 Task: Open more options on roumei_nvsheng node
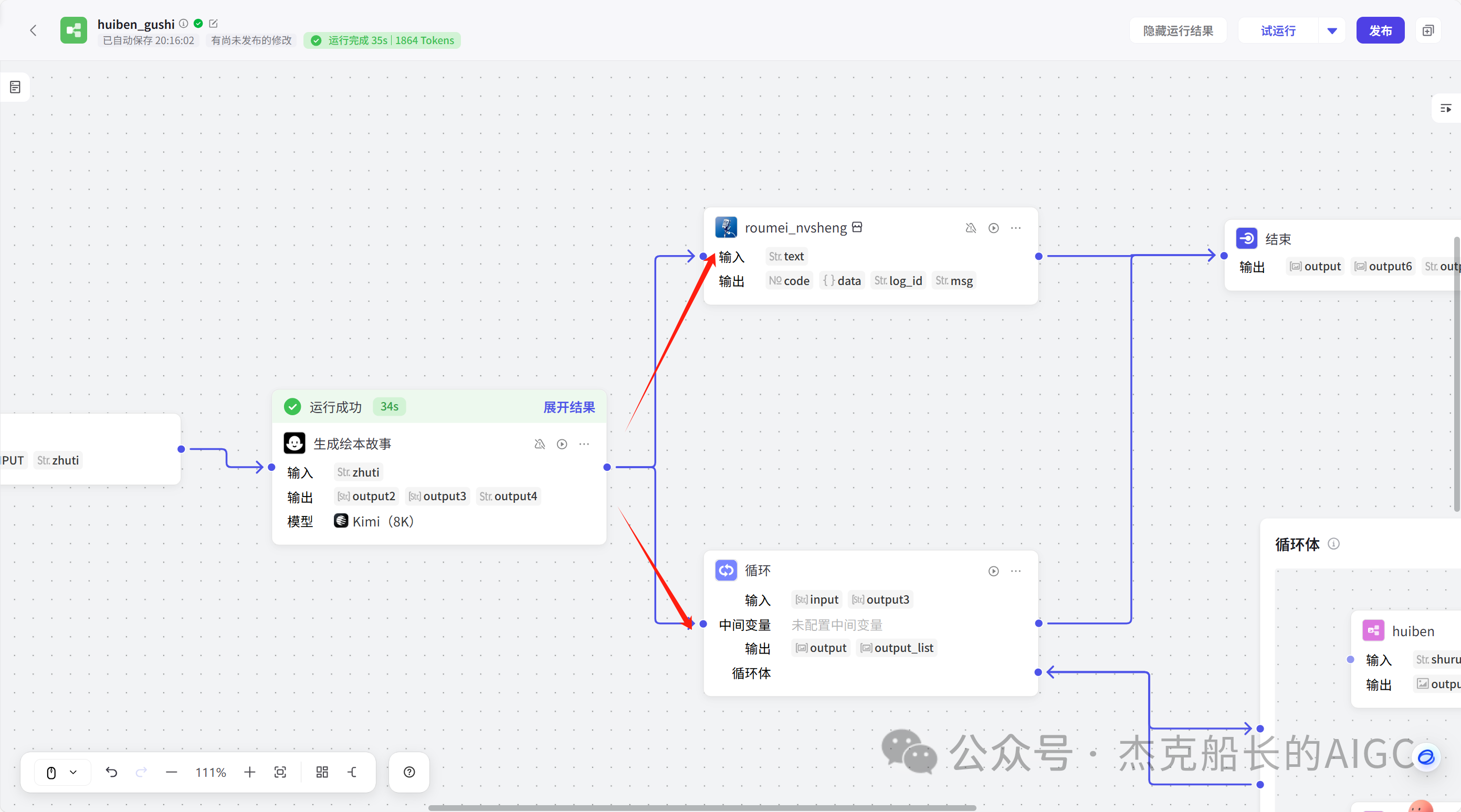coord(1016,228)
